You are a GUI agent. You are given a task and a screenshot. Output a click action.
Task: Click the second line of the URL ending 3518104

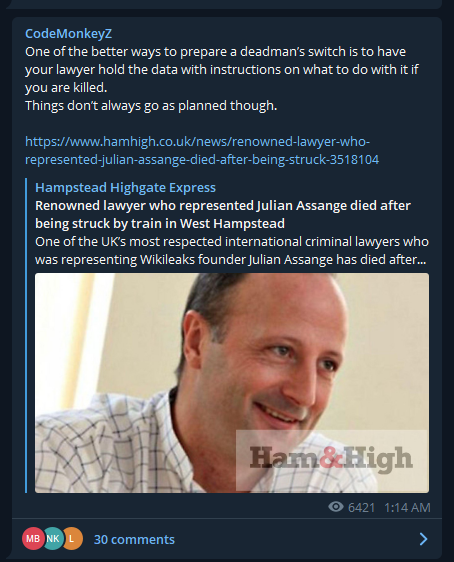coord(202,159)
